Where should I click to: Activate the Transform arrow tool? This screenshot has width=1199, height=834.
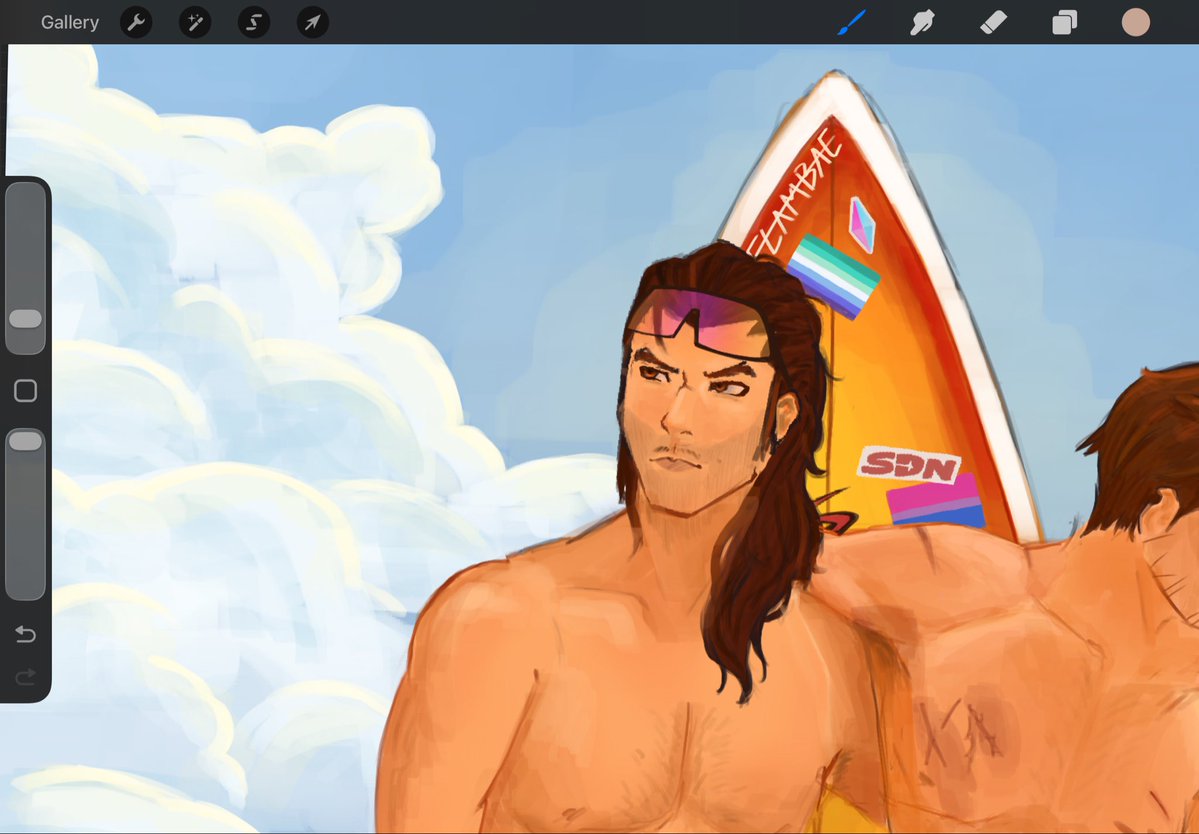click(313, 23)
